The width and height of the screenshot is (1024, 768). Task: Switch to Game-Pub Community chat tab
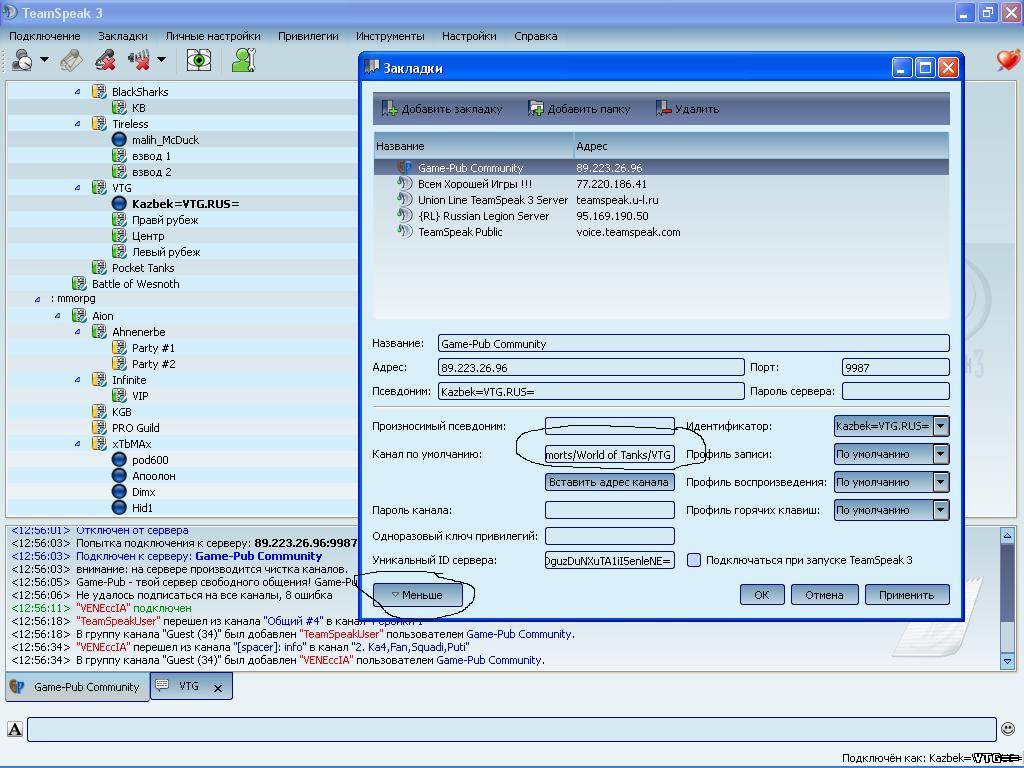78,687
